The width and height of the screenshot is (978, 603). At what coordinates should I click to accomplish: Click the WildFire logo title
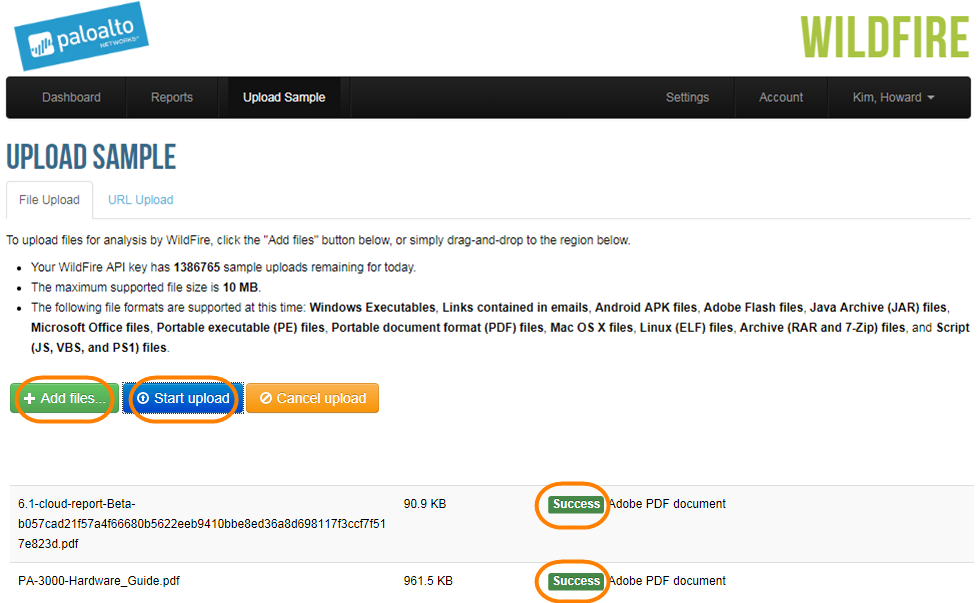[x=884, y=37]
